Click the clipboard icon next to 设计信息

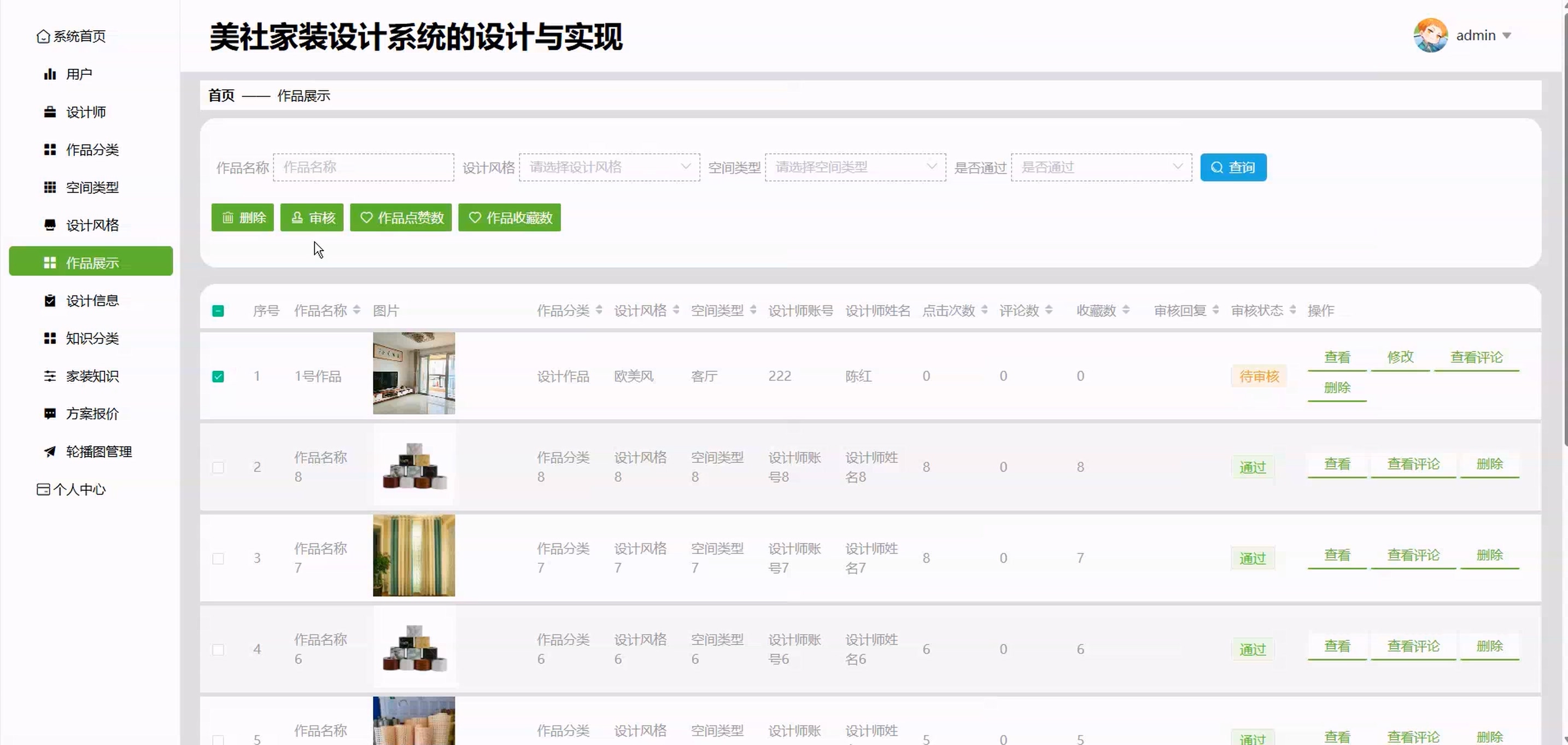pos(50,300)
